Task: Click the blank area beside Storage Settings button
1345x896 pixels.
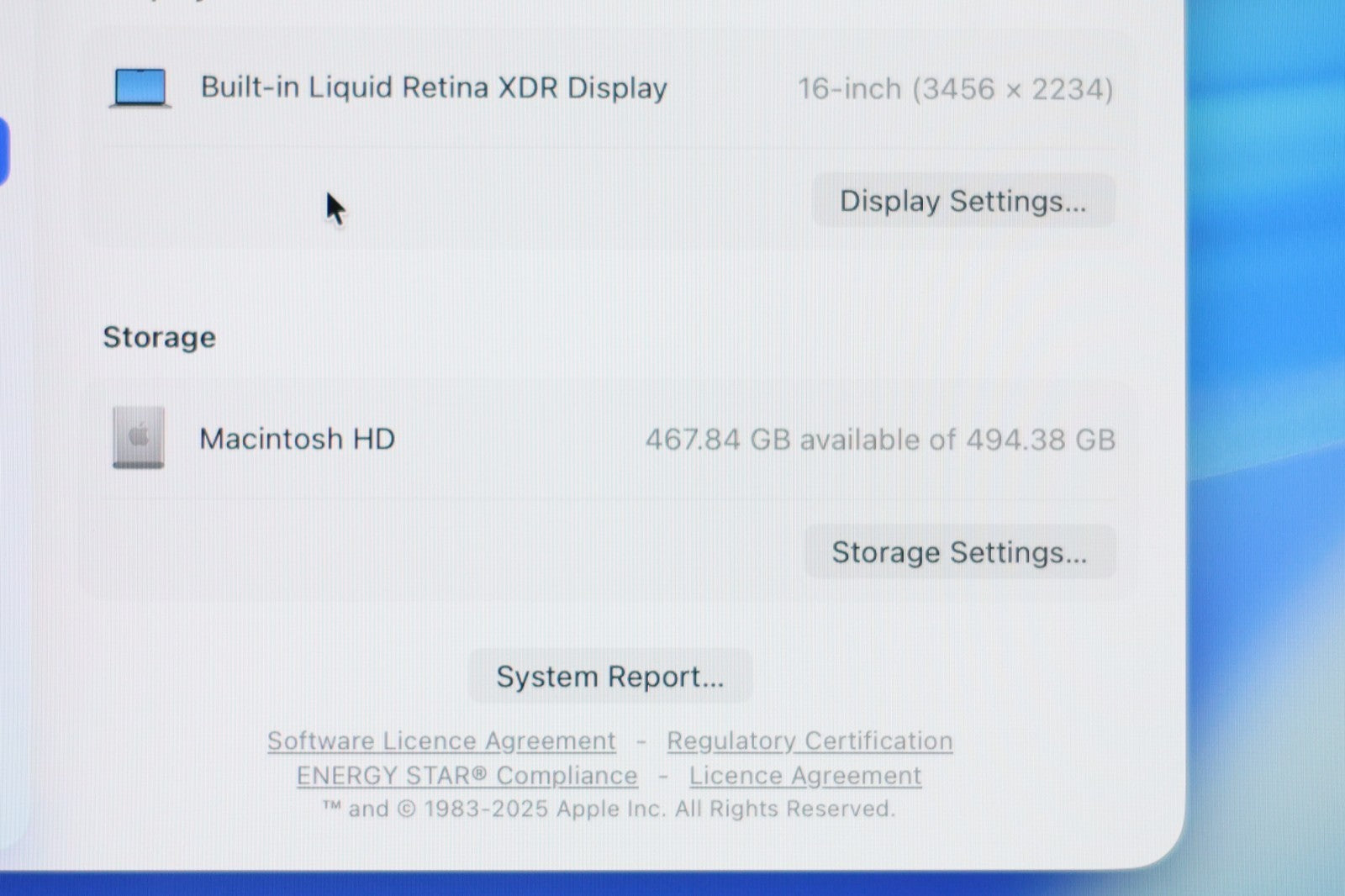Action: pyautogui.click(x=420, y=552)
